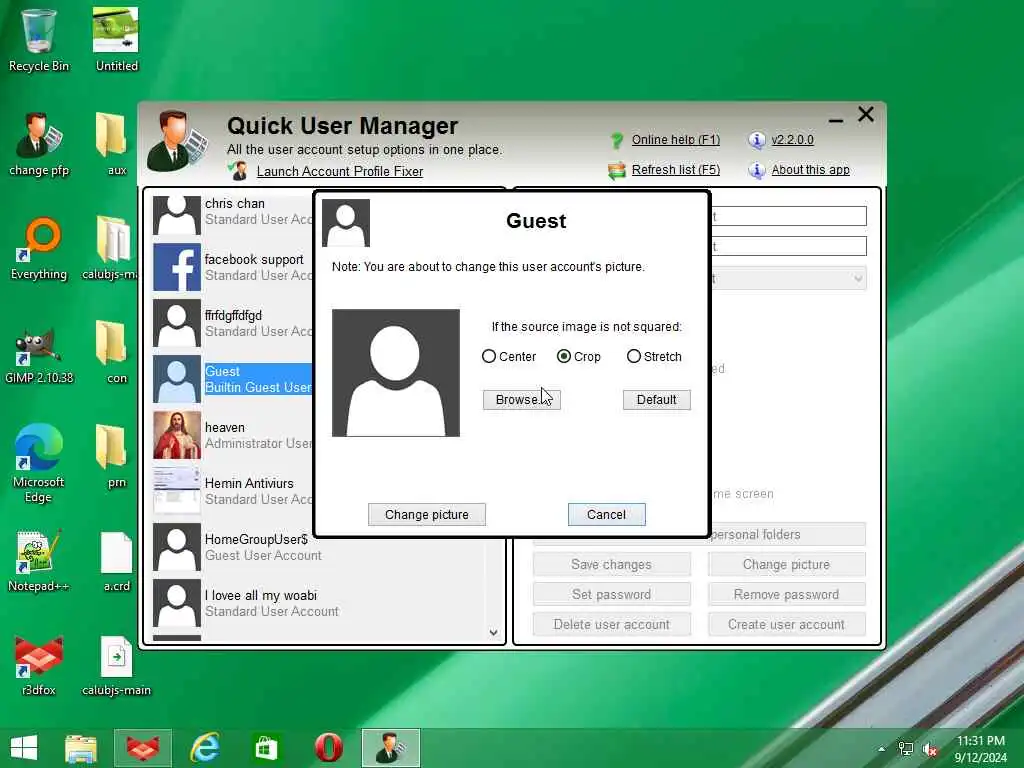Screen dimensions: 1024x768
Task: Click the Delete user account button
Action: (611, 624)
